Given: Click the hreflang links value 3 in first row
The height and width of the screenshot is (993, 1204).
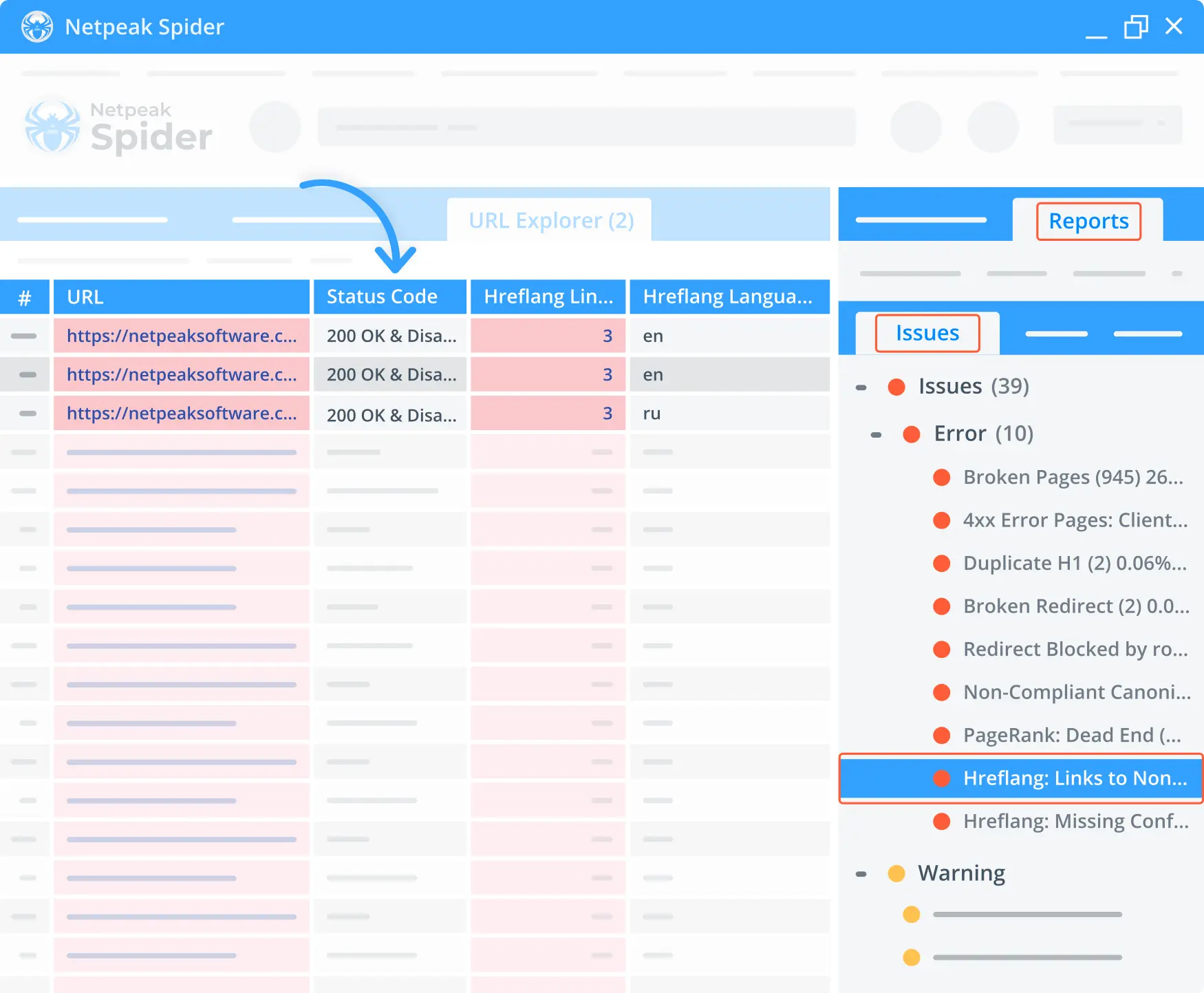Looking at the screenshot, I should (x=548, y=336).
